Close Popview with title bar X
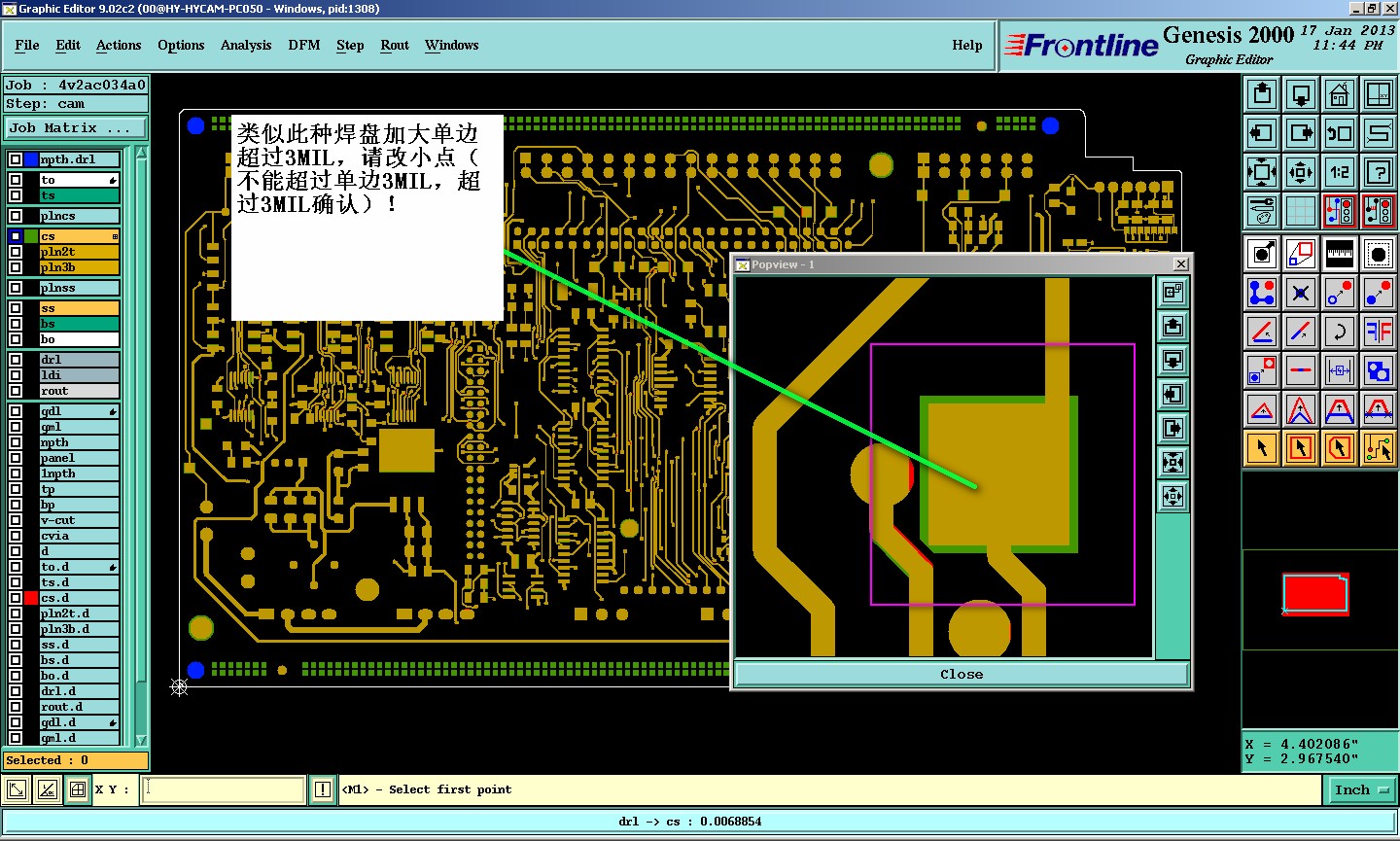Viewport: 1400px width, 841px height. click(x=1181, y=264)
